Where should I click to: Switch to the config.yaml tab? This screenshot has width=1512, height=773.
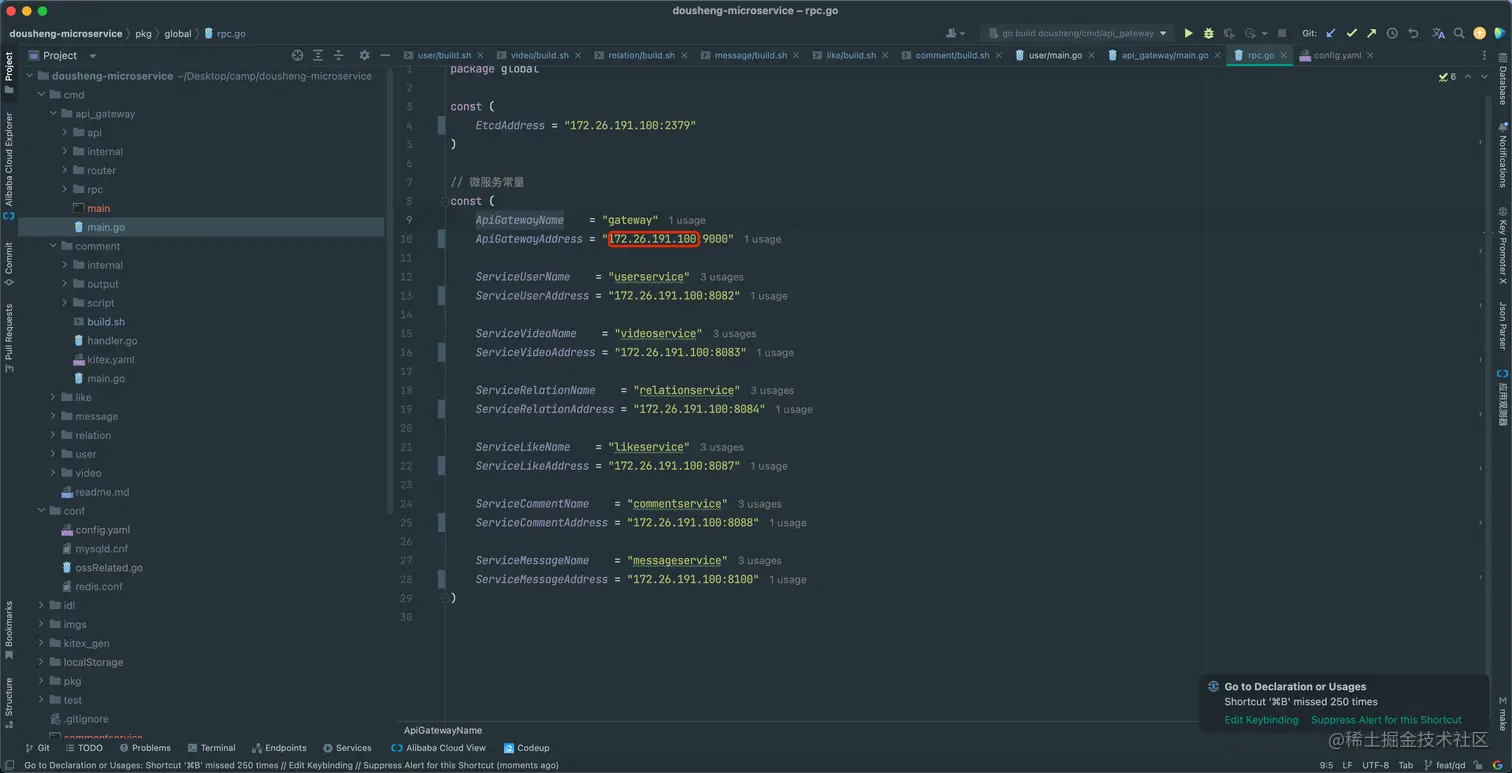(1337, 55)
